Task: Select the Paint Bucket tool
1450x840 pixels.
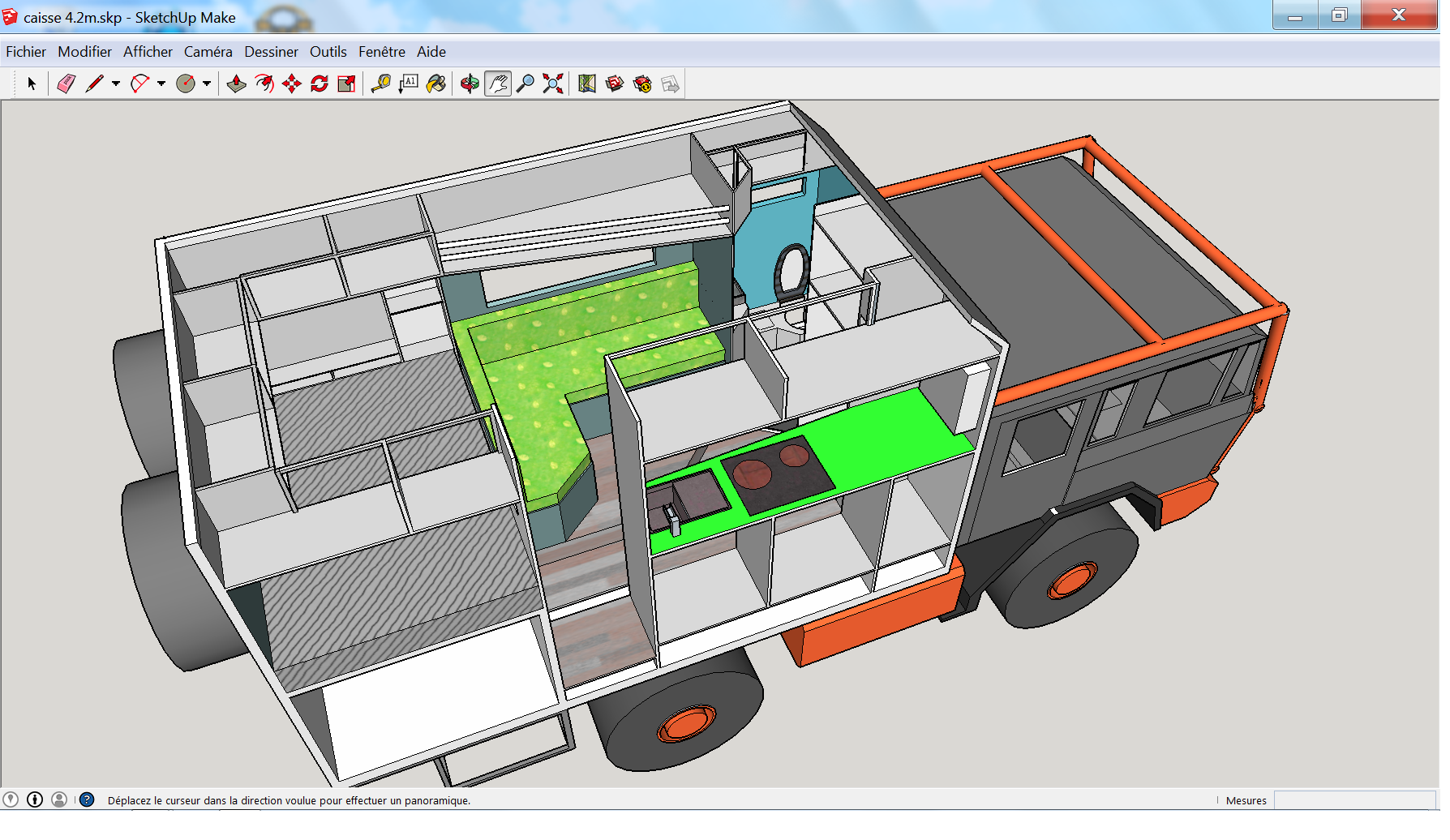Action: coord(436,84)
